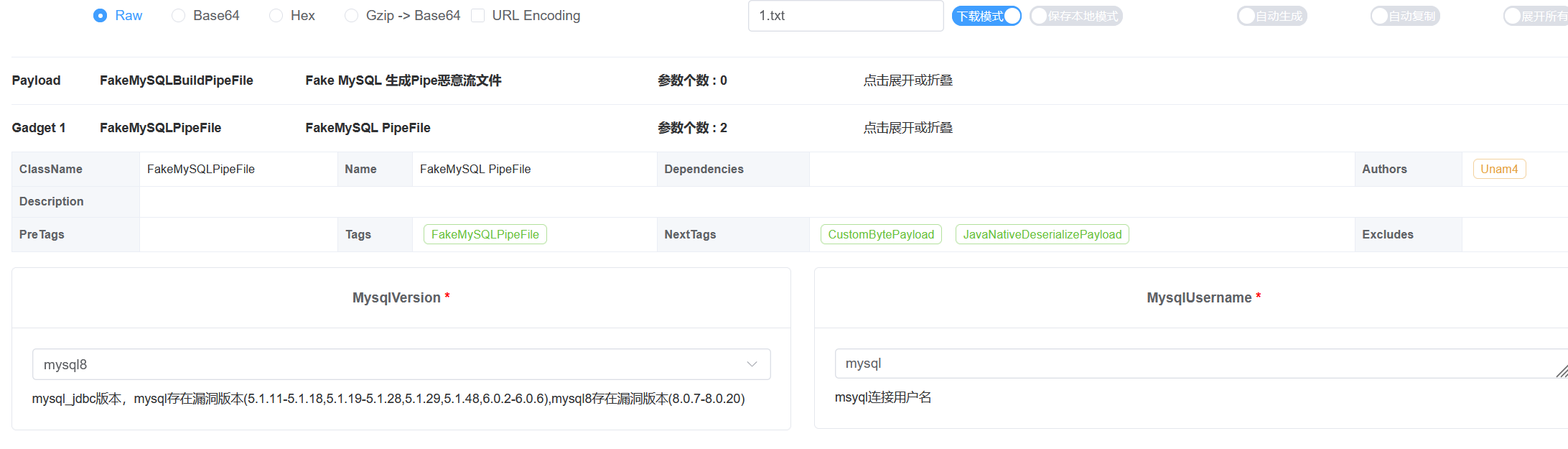This screenshot has height=449, width=1568.
Task: Choose the Base64 encoding radio option
Action: coord(179,16)
